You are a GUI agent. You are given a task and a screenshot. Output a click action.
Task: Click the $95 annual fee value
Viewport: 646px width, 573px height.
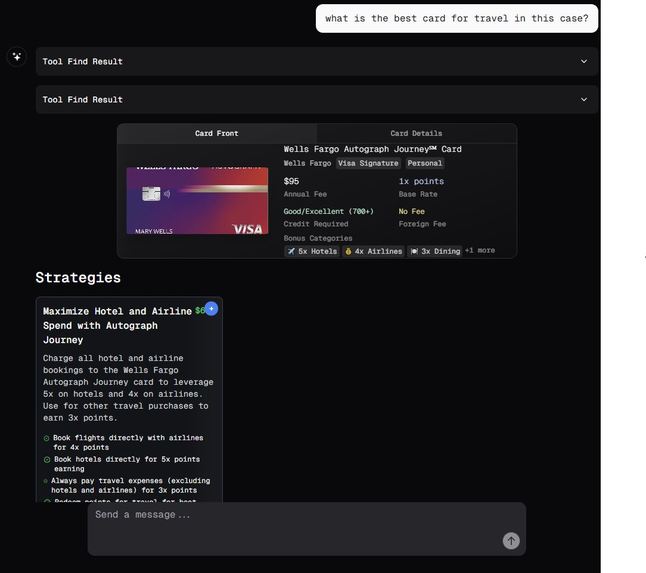pos(291,181)
